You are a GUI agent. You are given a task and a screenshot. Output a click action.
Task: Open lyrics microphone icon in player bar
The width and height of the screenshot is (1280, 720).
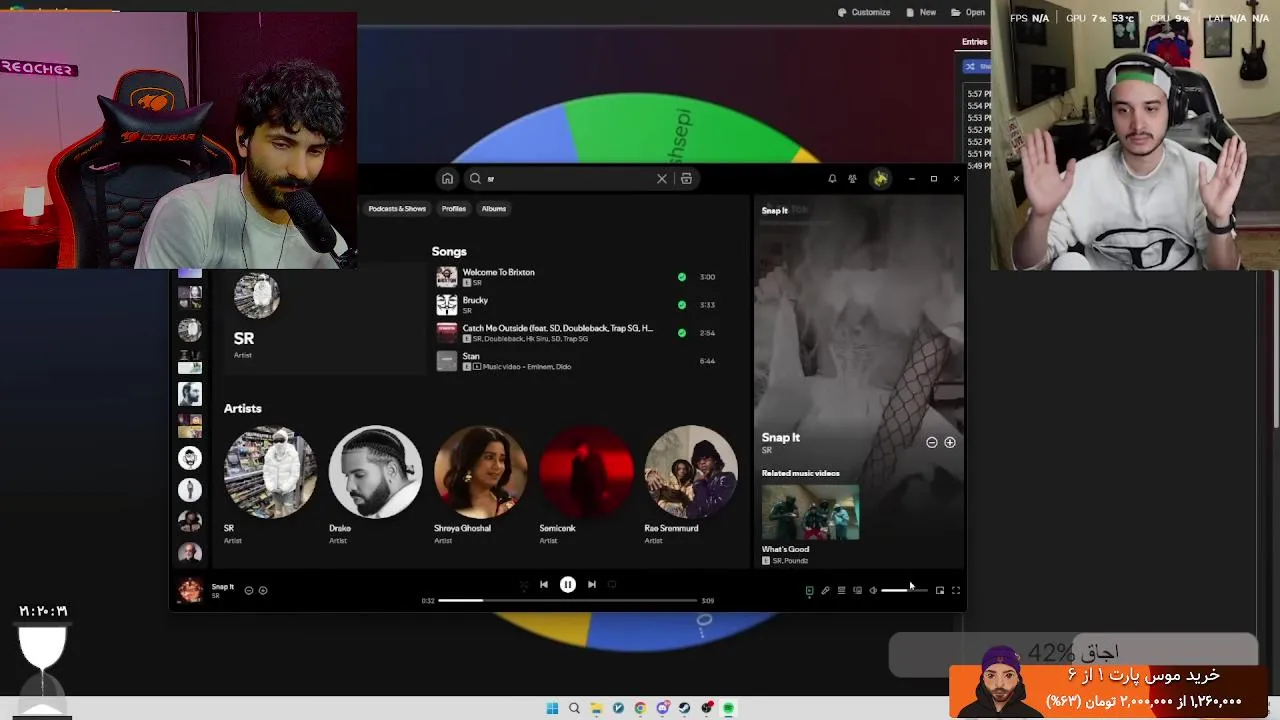(825, 590)
